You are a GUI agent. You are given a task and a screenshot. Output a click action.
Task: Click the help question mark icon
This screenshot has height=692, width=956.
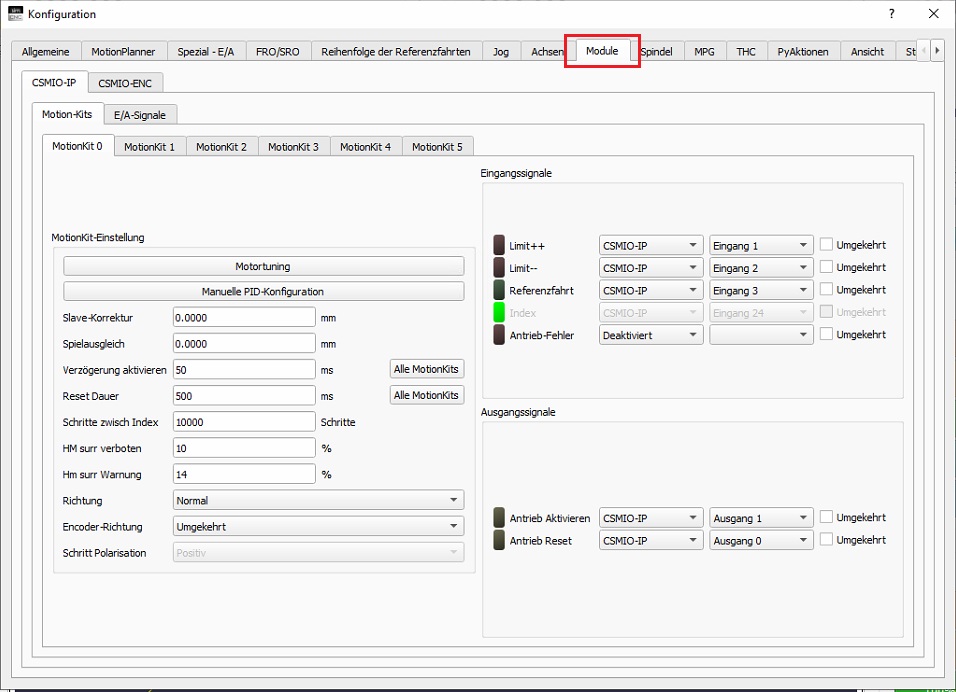(891, 14)
